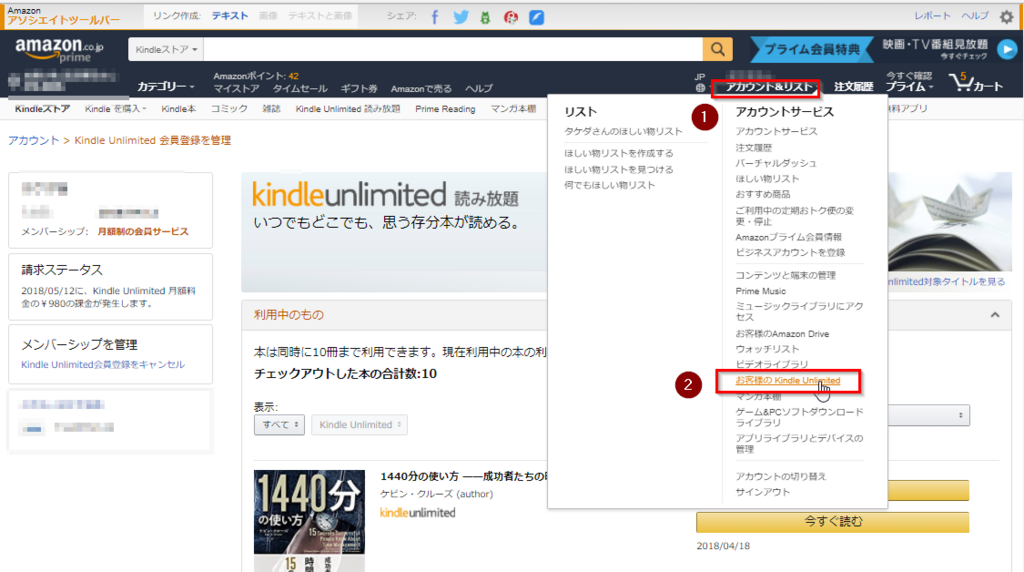Image resolution: width=1024 pixels, height=572 pixels.
Task: Share via the Facebook icon
Action: (435, 17)
